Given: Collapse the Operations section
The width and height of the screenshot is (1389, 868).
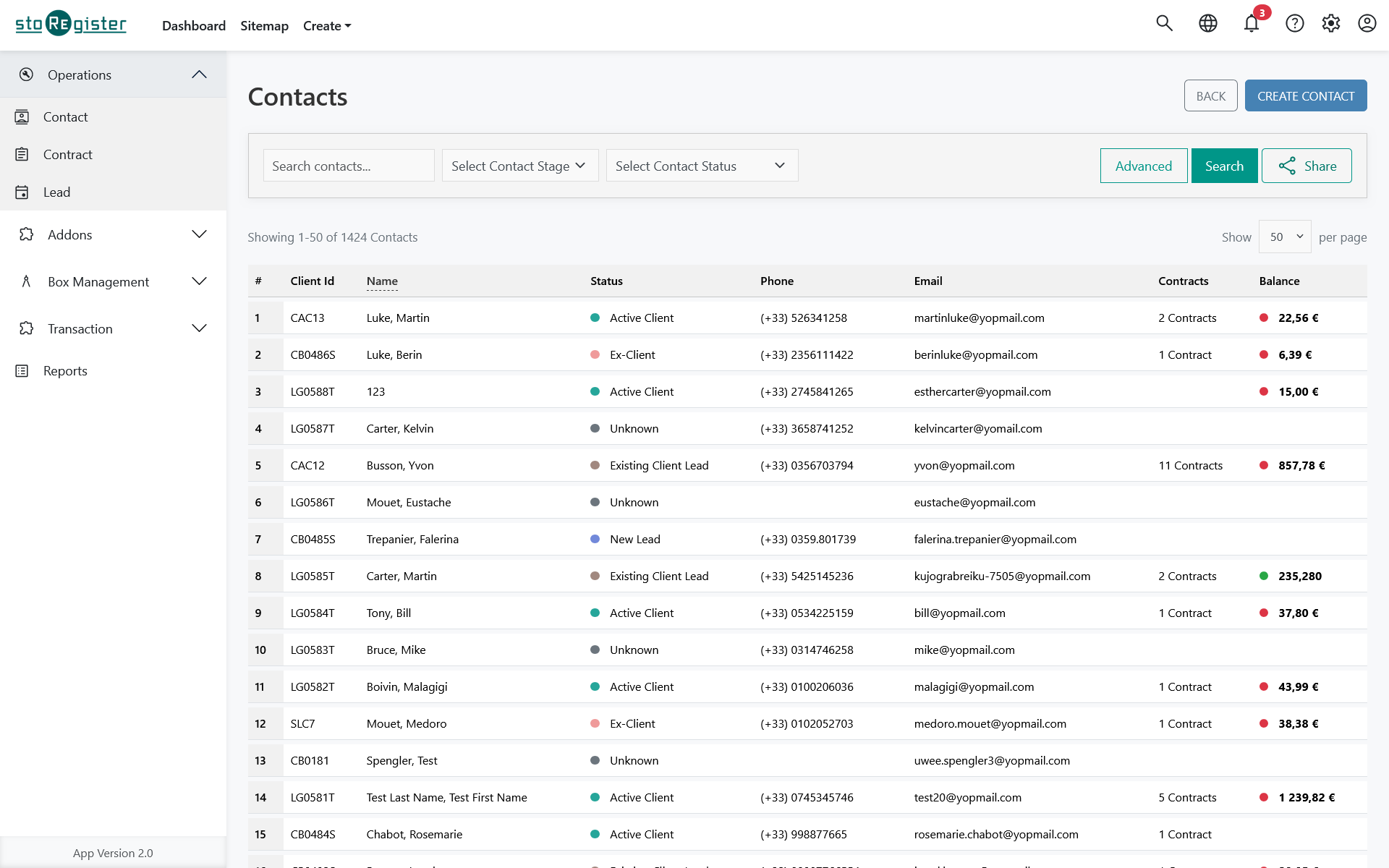Looking at the screenshot, I should 199,74.
